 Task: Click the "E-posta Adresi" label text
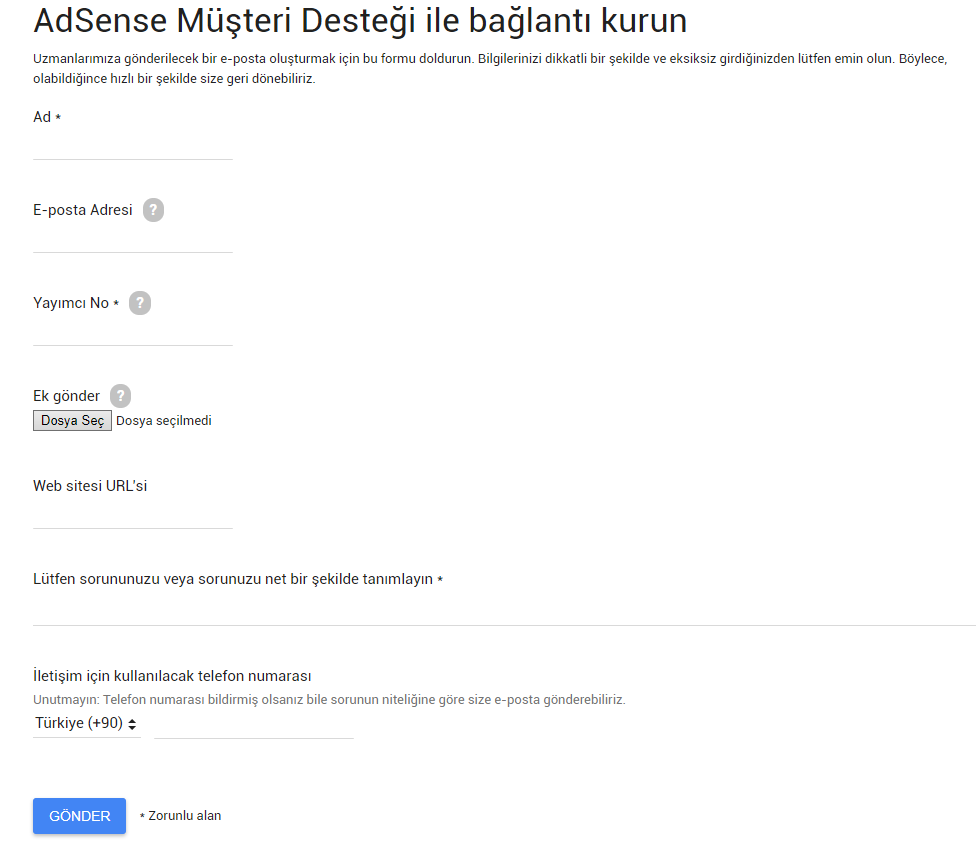click(83, 210)
